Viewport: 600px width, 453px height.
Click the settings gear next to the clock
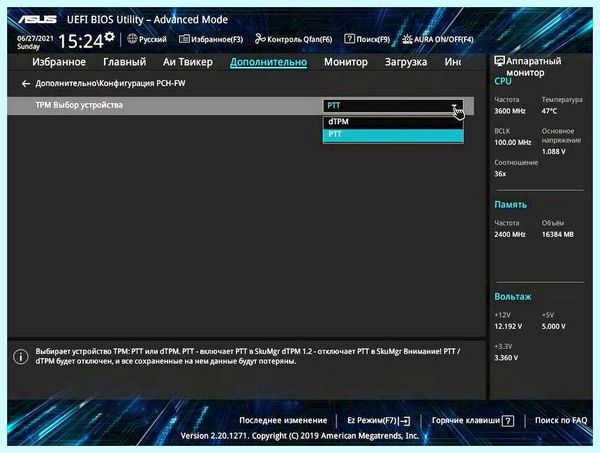(110, 36)
